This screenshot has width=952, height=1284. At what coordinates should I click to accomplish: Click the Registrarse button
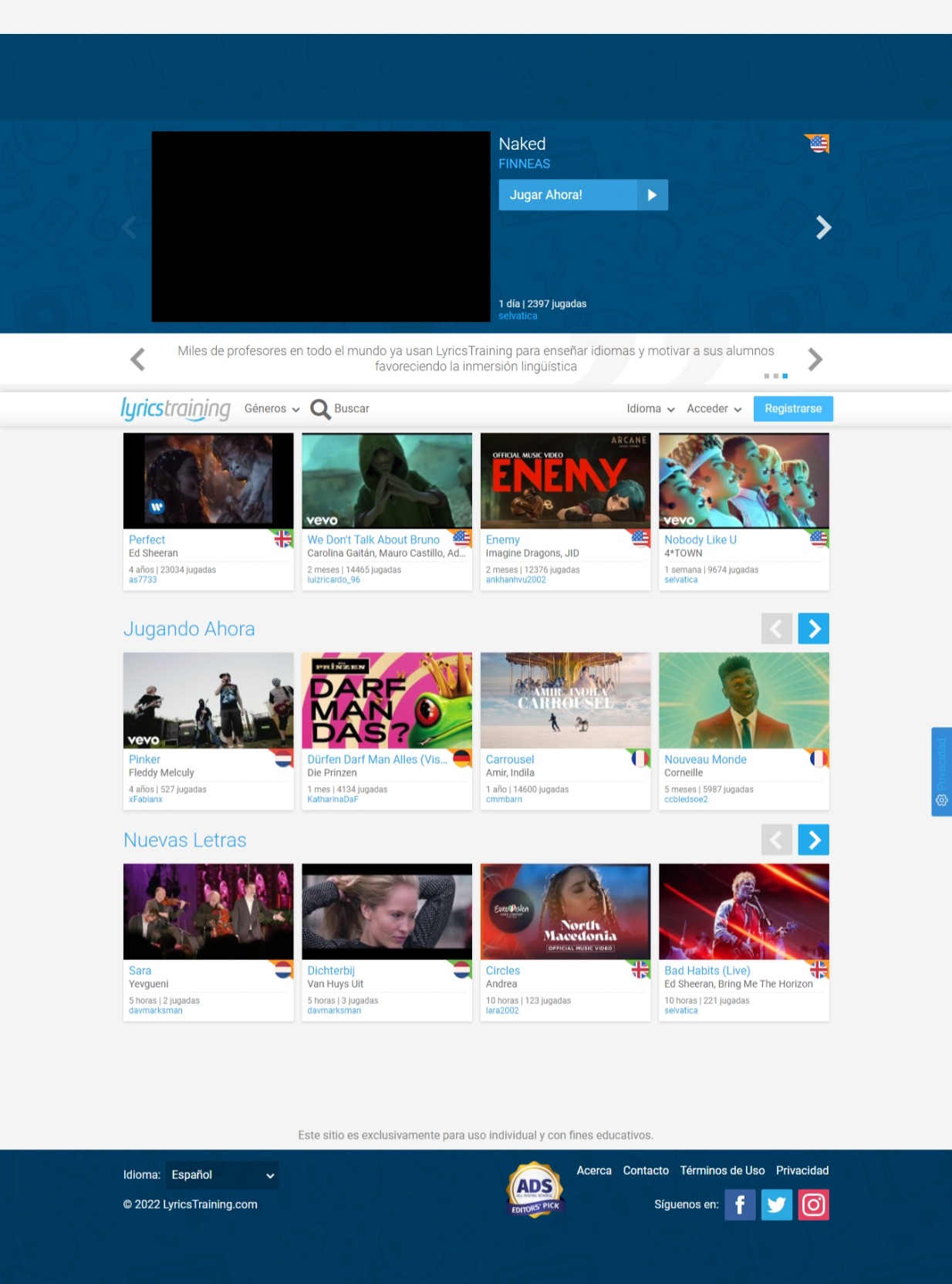point(793,409)
